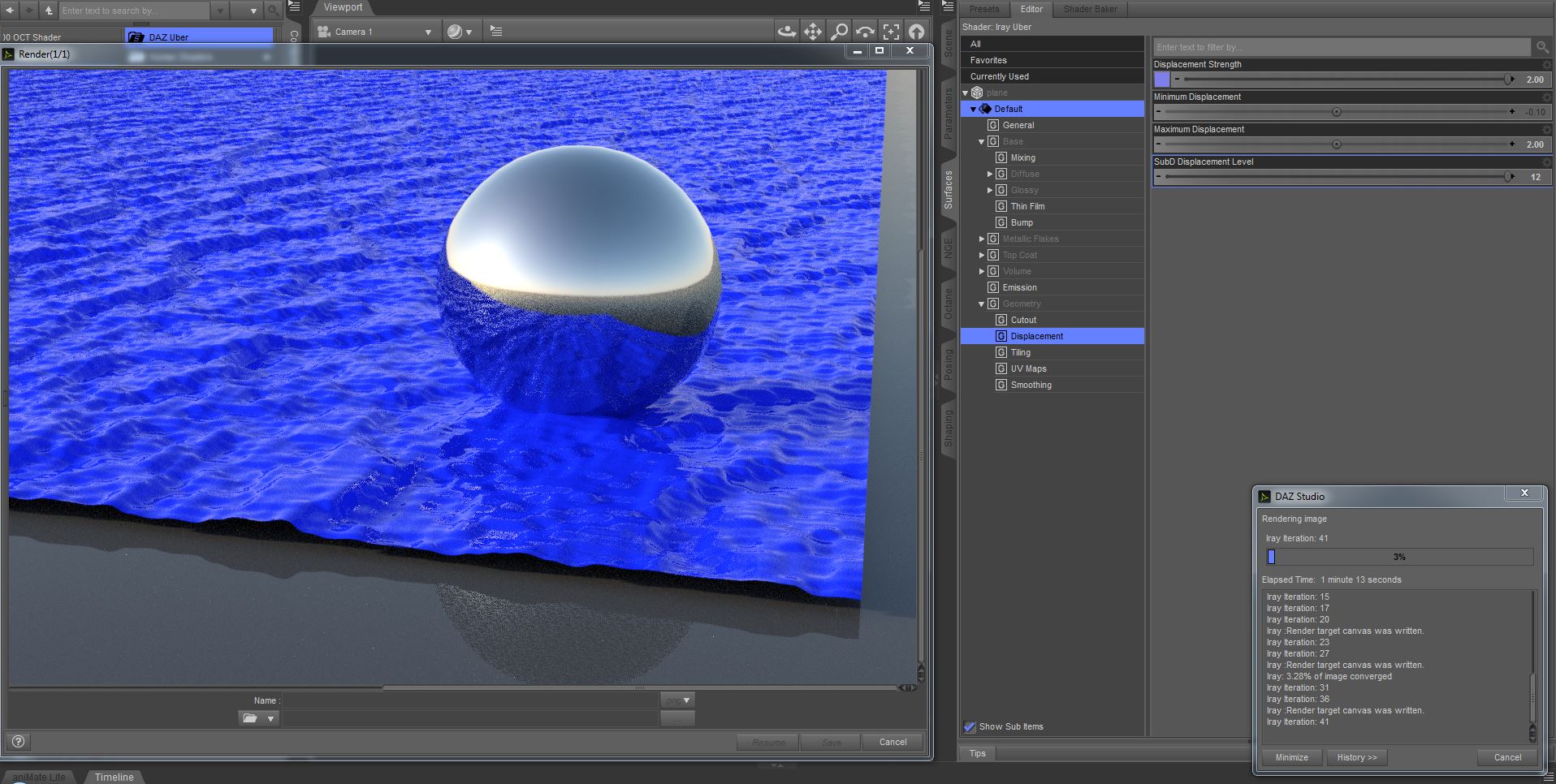Collapse the Geometry group in the tree
The image size is (1556, 784).
click(981, 304)
